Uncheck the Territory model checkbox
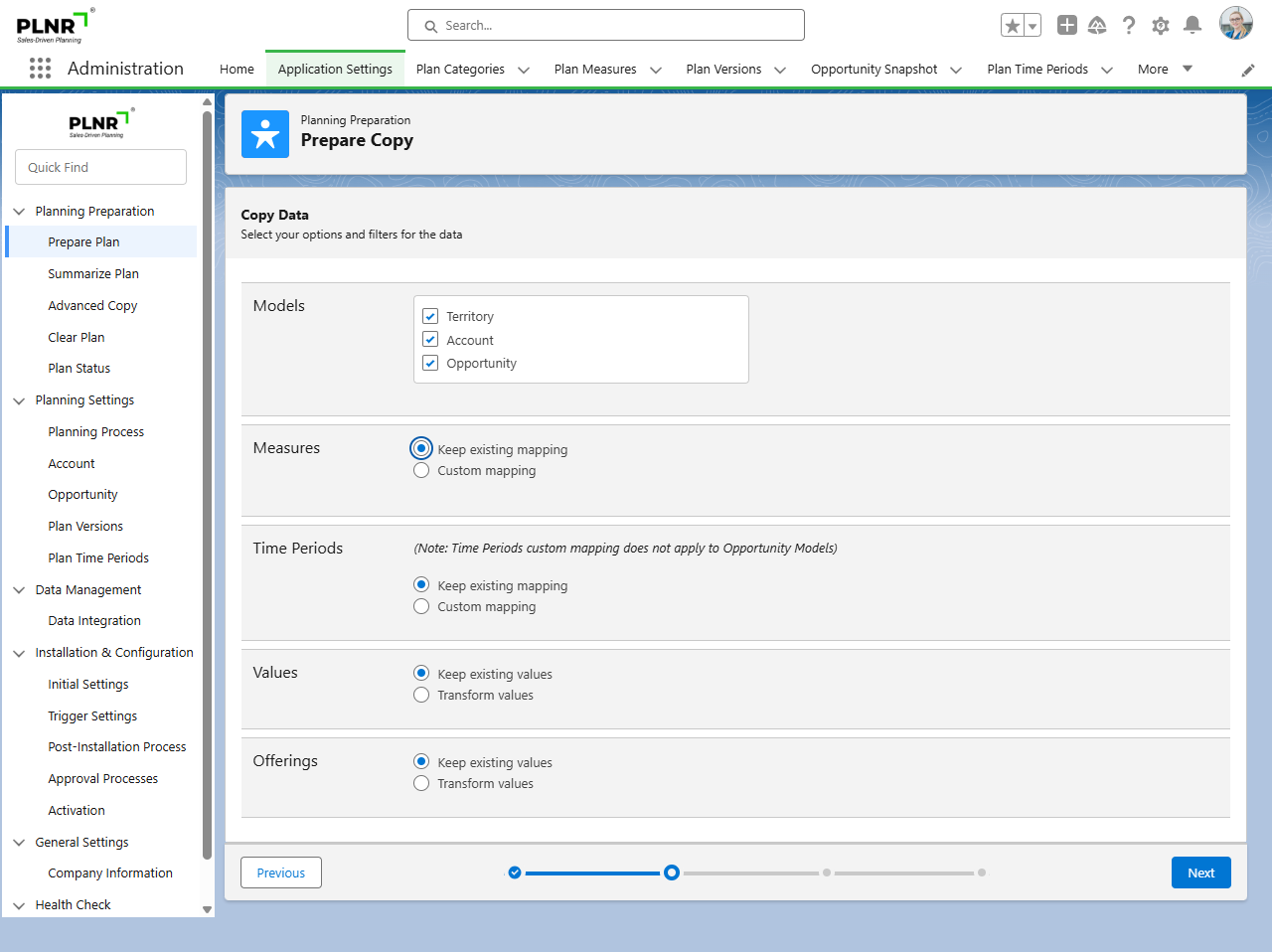The image size is (1272, 952). coord(430,316)
